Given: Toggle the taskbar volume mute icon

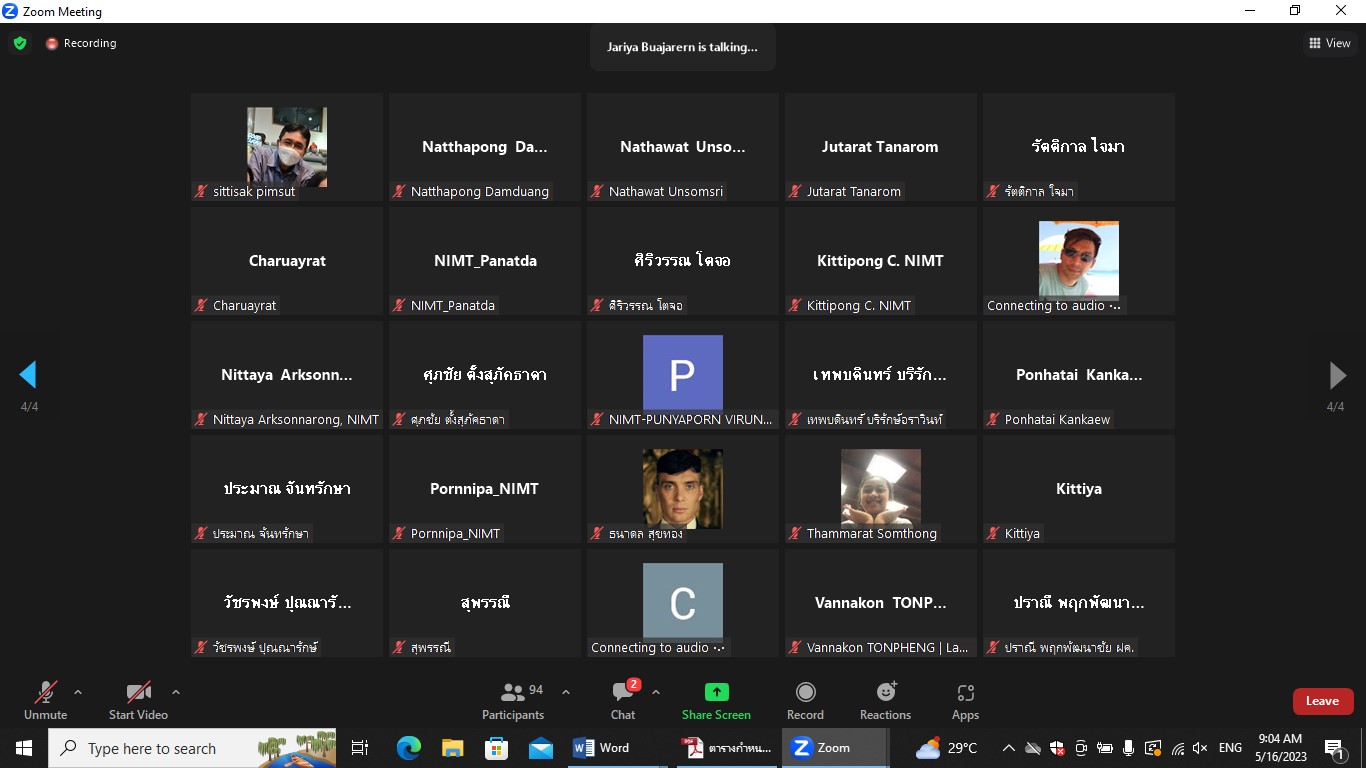Looking at the screenshot, I should pos(1200,748).
